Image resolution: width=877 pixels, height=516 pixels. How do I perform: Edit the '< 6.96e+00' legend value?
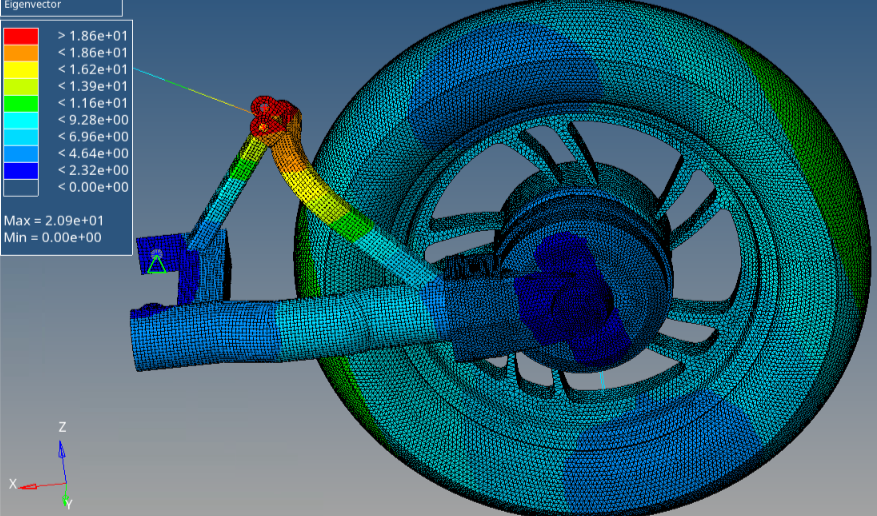tap(92, 136)
